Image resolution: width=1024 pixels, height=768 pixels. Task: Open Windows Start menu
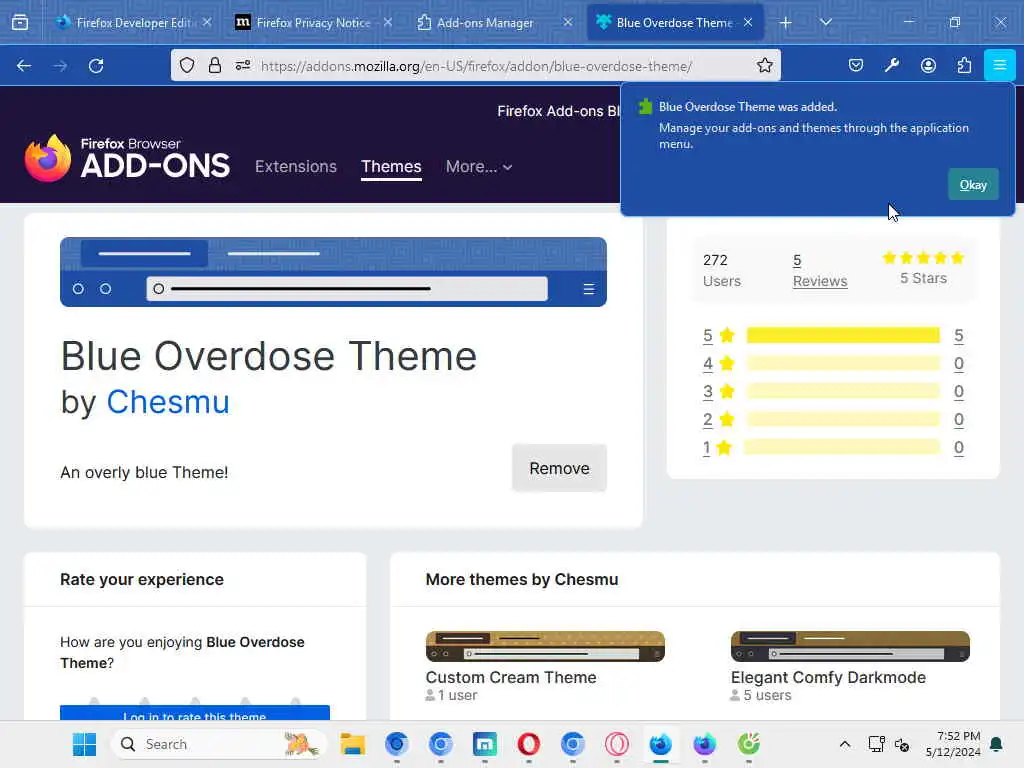84,744
